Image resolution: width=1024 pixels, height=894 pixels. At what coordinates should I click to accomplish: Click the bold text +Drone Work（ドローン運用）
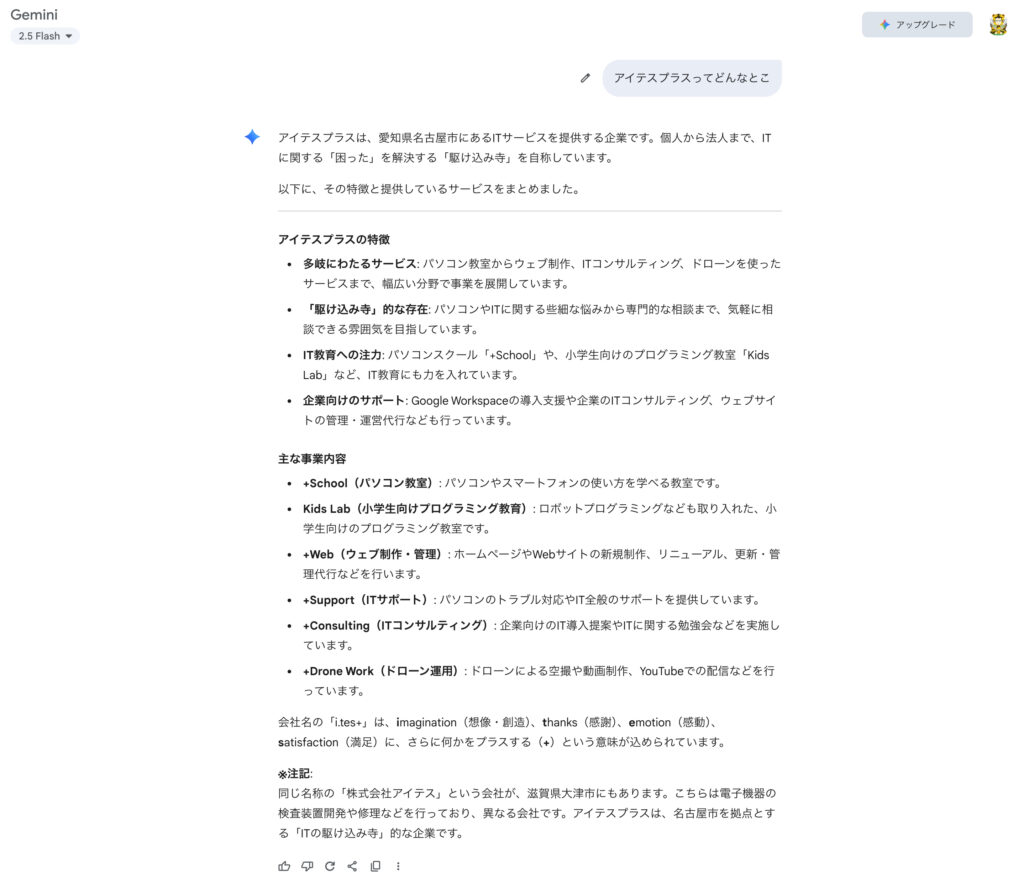(382, 671)
